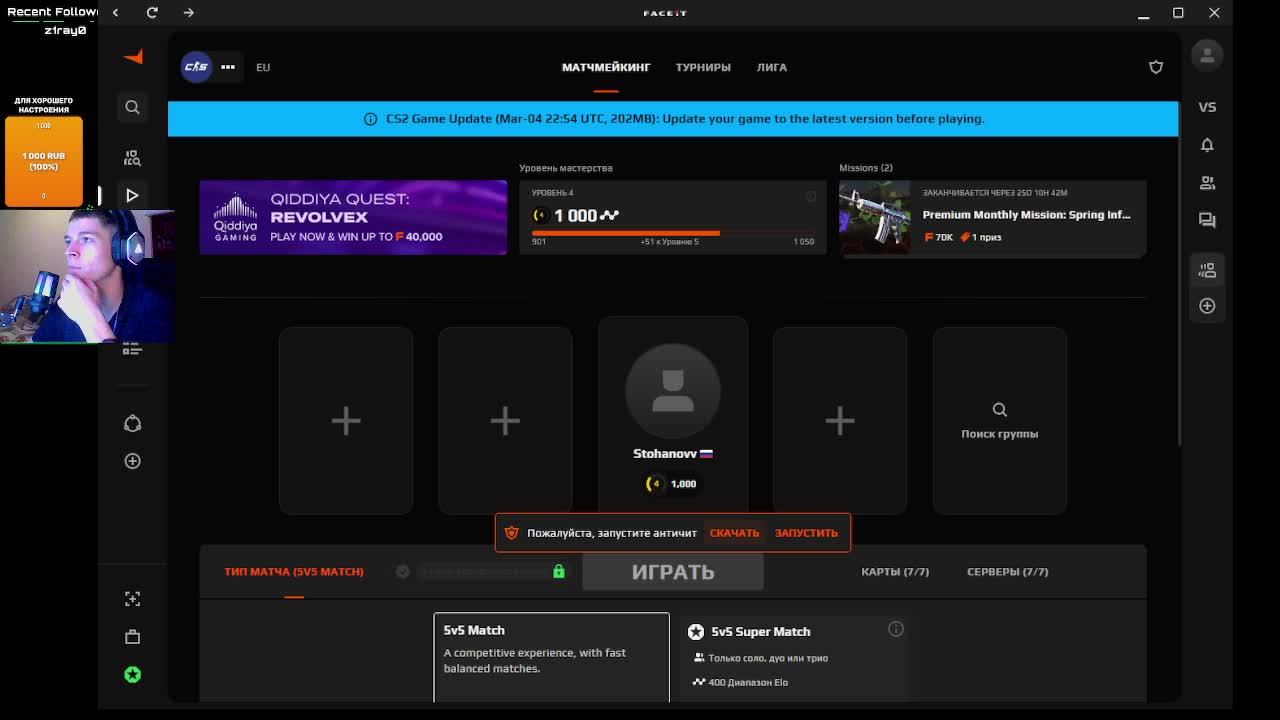Image resolution: width=1280 pixels, height=720 pixels.
Task: Click the Elo progress bar to Level 5
Action: coord(673,233)
